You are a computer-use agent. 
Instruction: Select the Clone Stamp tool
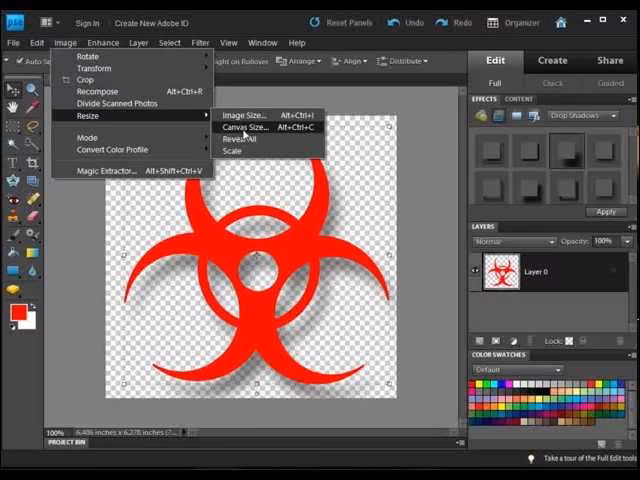(13, 216)
